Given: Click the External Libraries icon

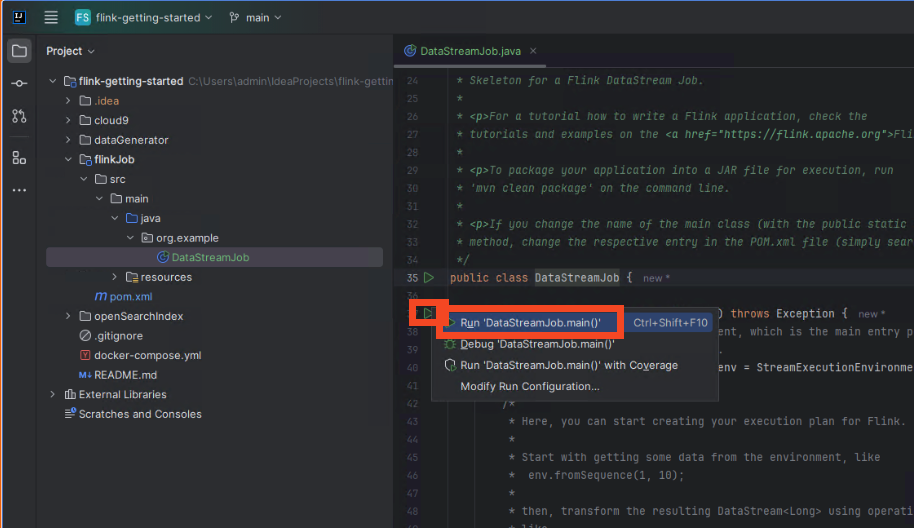Looking at the screenshot, I should pyautogui.click(x=70, y=394).
